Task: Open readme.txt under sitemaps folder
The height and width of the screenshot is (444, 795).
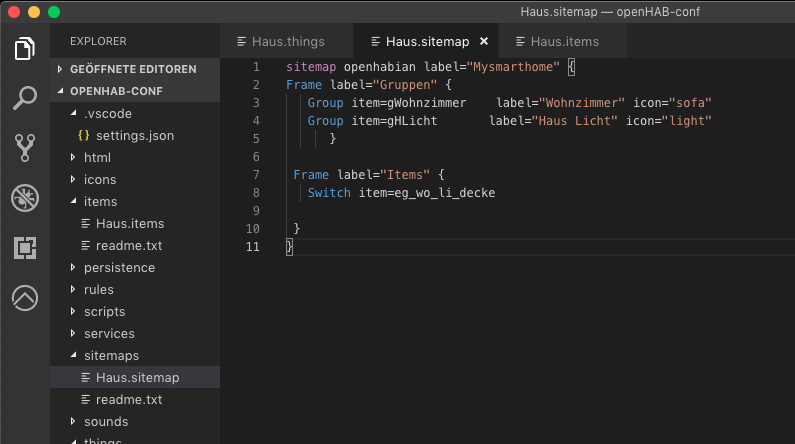Action: pos(128,400)
